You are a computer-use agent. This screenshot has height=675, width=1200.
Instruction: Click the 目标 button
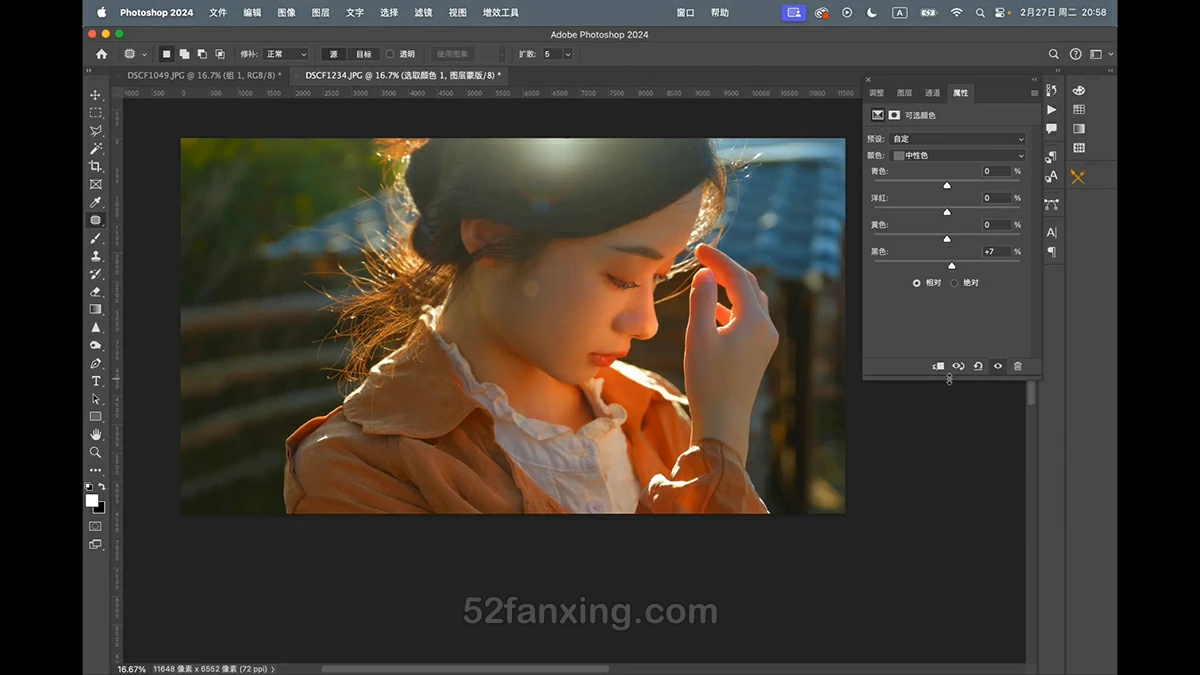363,54
